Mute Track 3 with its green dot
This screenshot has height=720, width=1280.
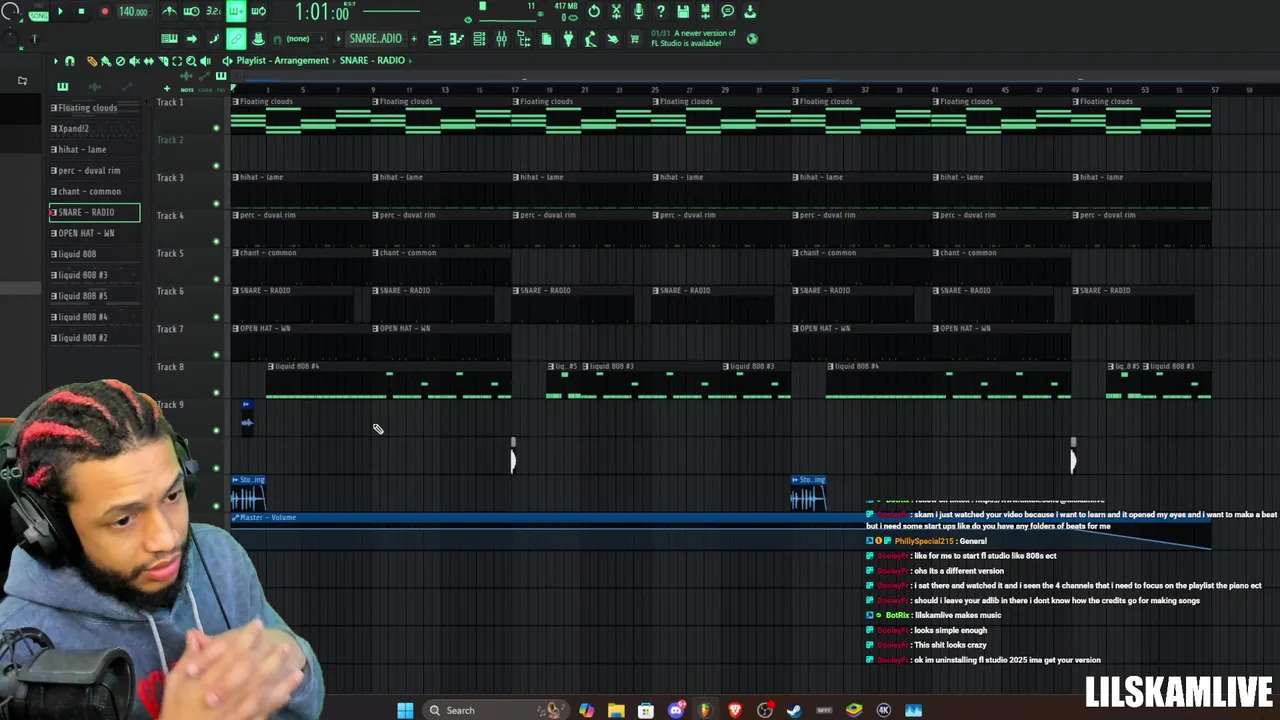216,204
